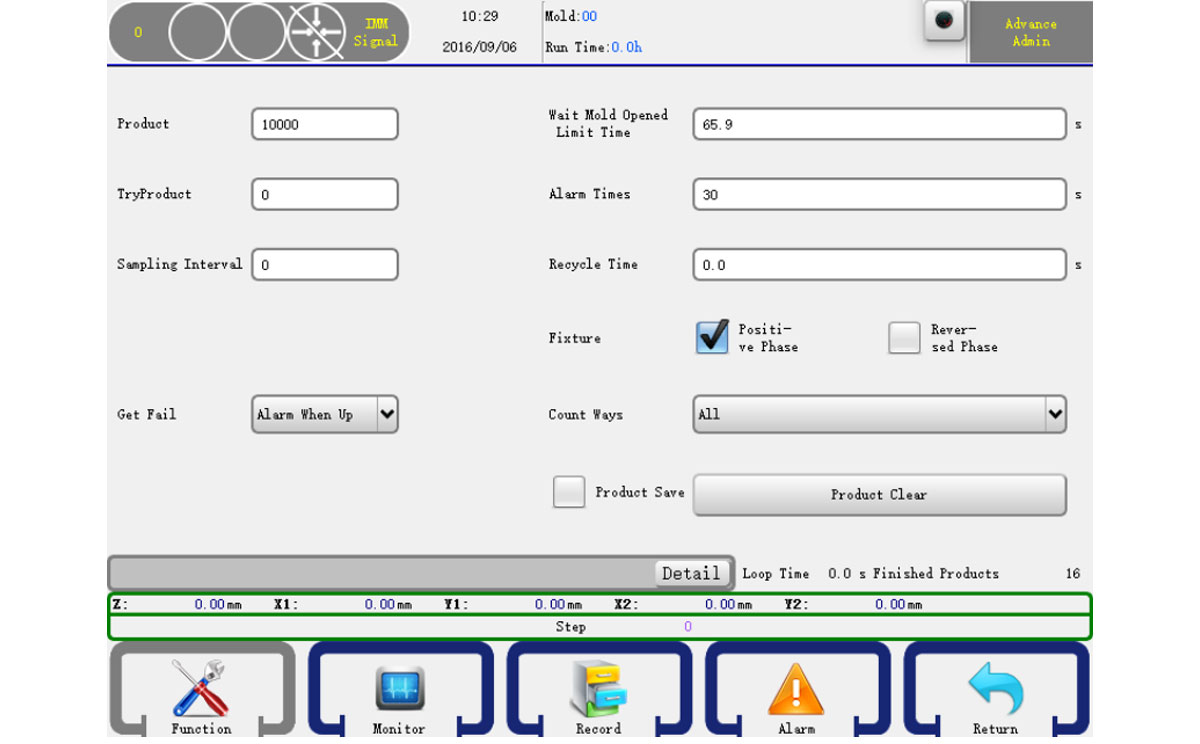Open the Record file cabinet icon
The width and height of the screenshot is (1200, 744).
click(598, 690)
